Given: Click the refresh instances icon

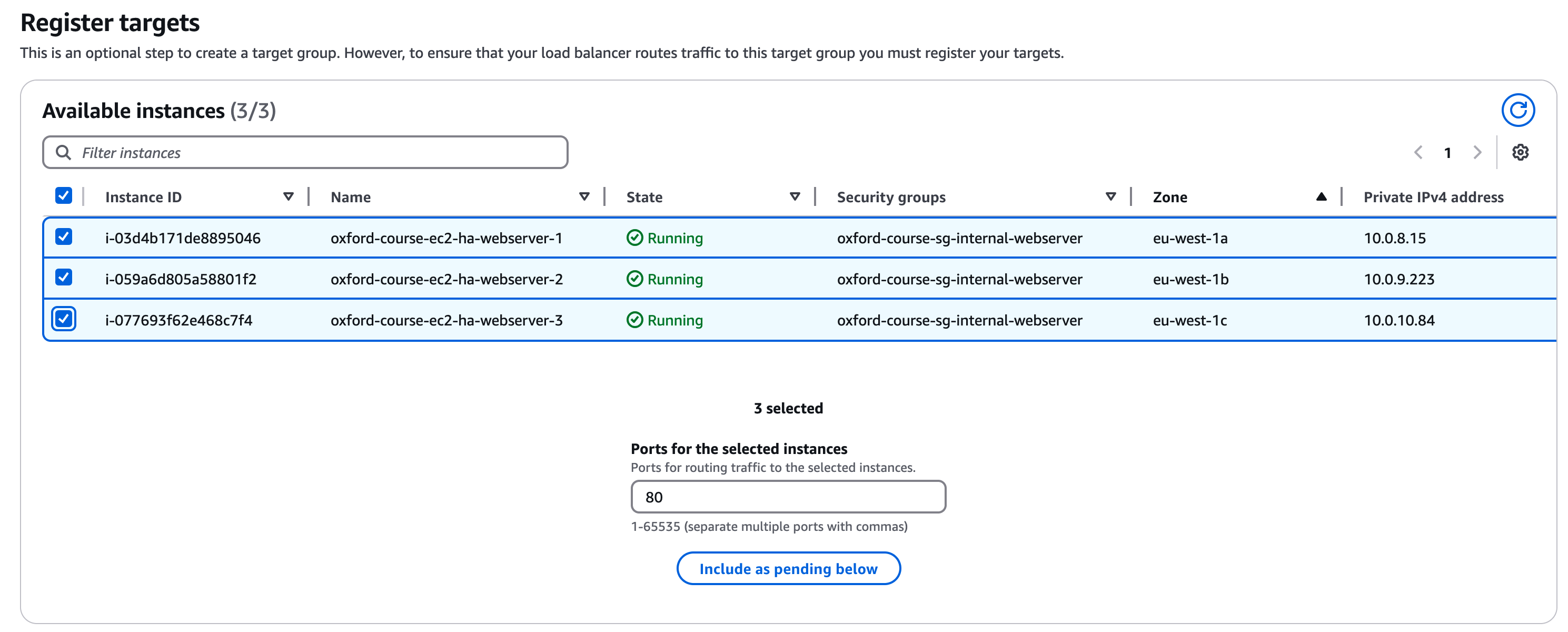Looking at the screenshot, I should [1518, 110].
